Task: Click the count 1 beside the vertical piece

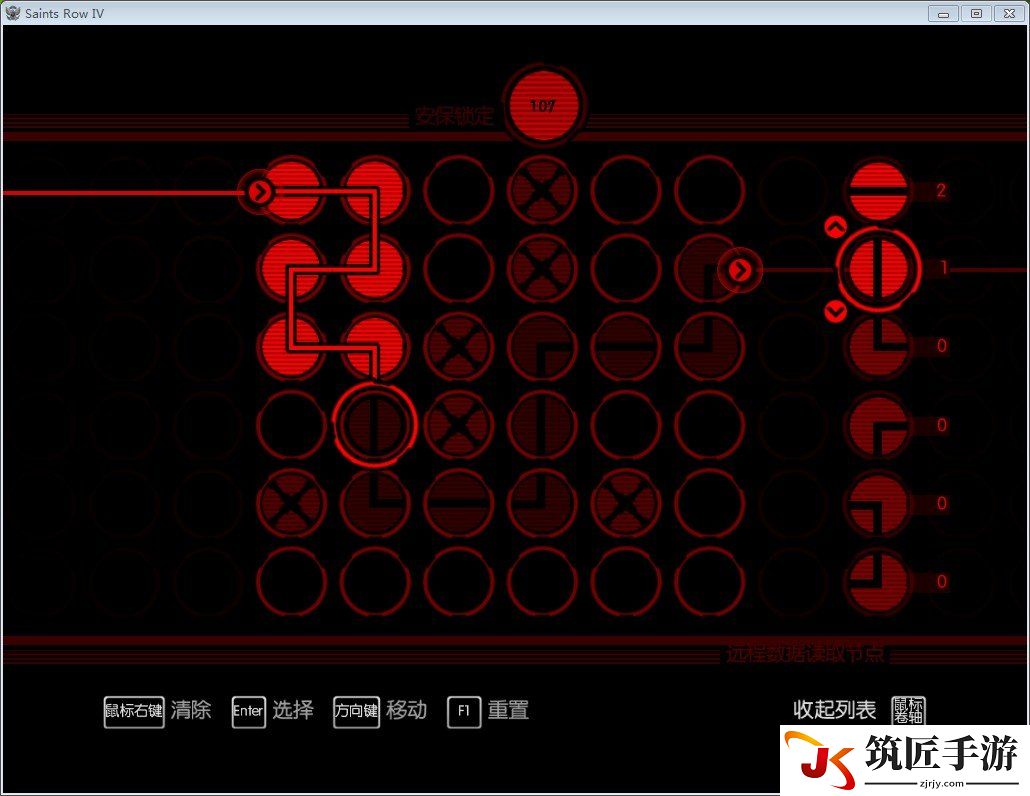Action: click(943, 268)
